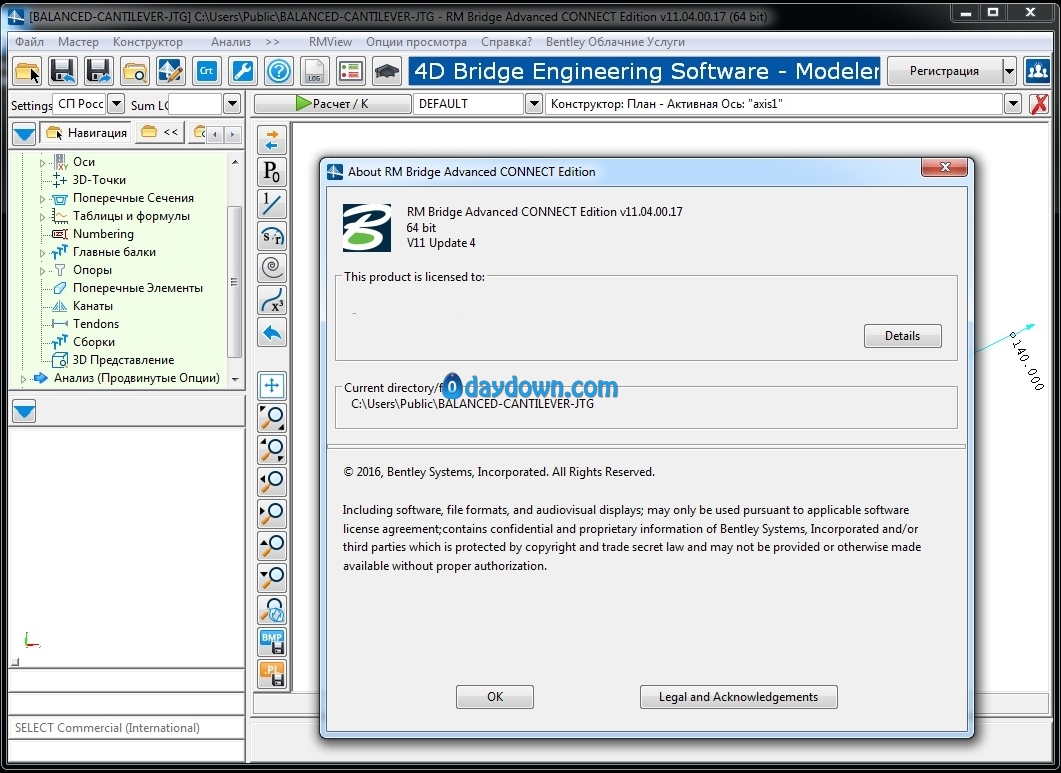This screenshot has width=1061, height=773.
Task: Select the straight line segment tool
Action: pyautogui.click(x=272, y=204)
